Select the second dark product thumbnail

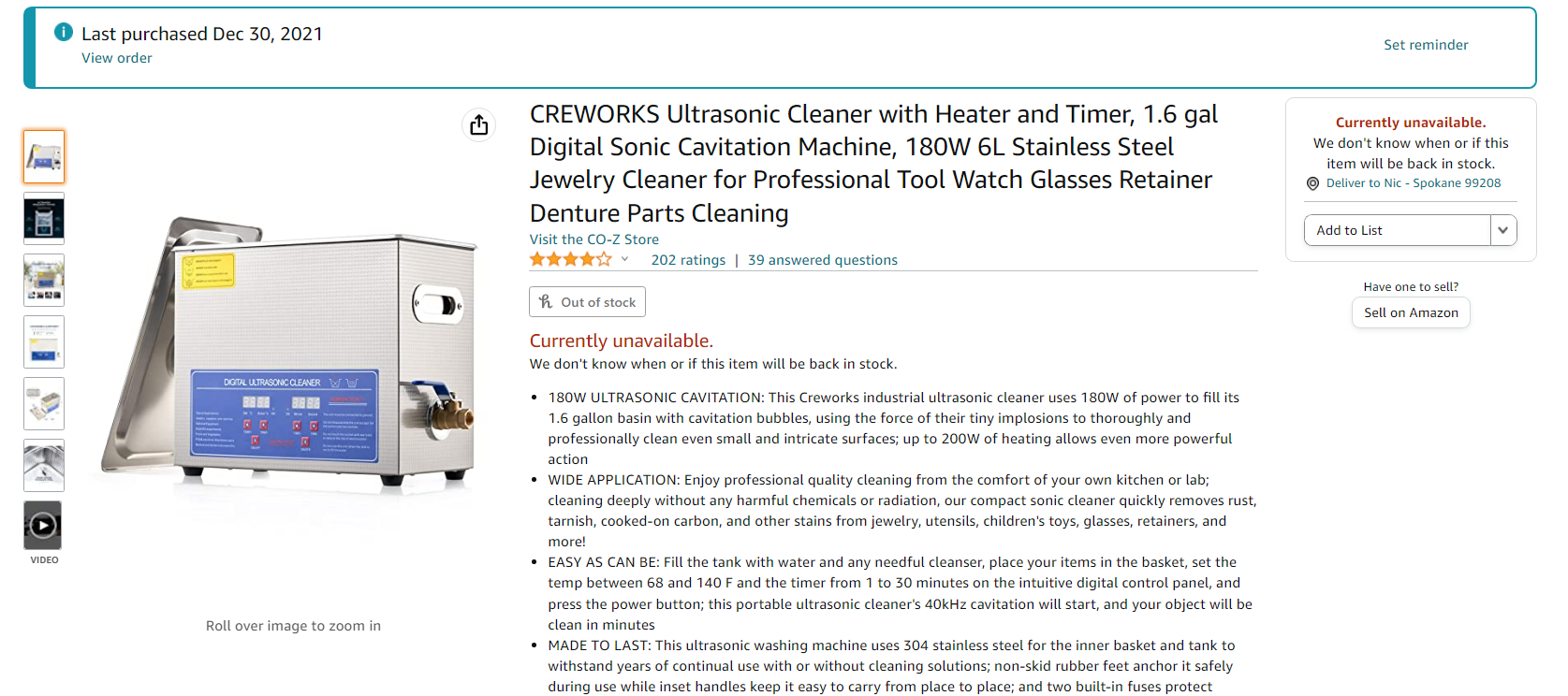44,218
